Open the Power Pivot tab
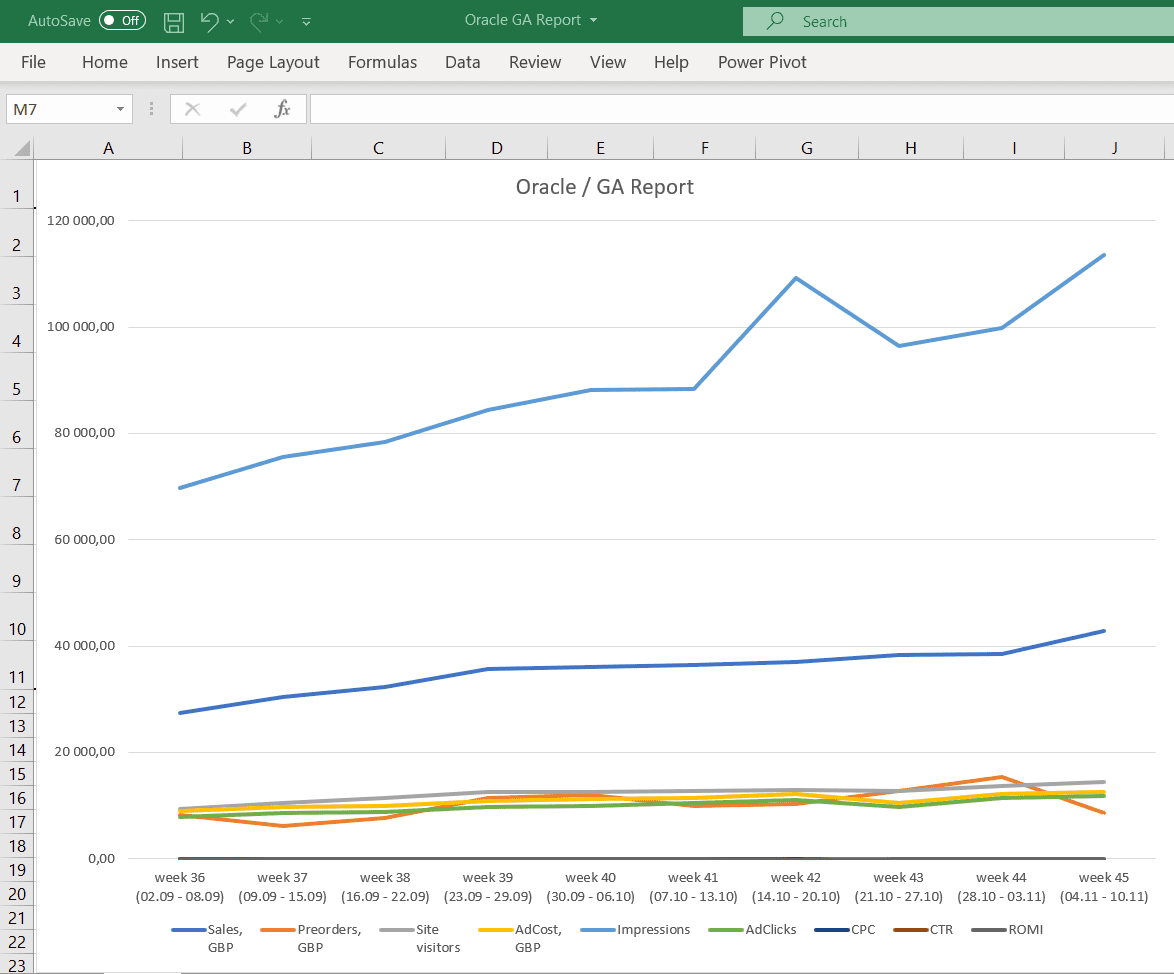The width and height of the screenshot is (1174, 974). pos(762,62)
